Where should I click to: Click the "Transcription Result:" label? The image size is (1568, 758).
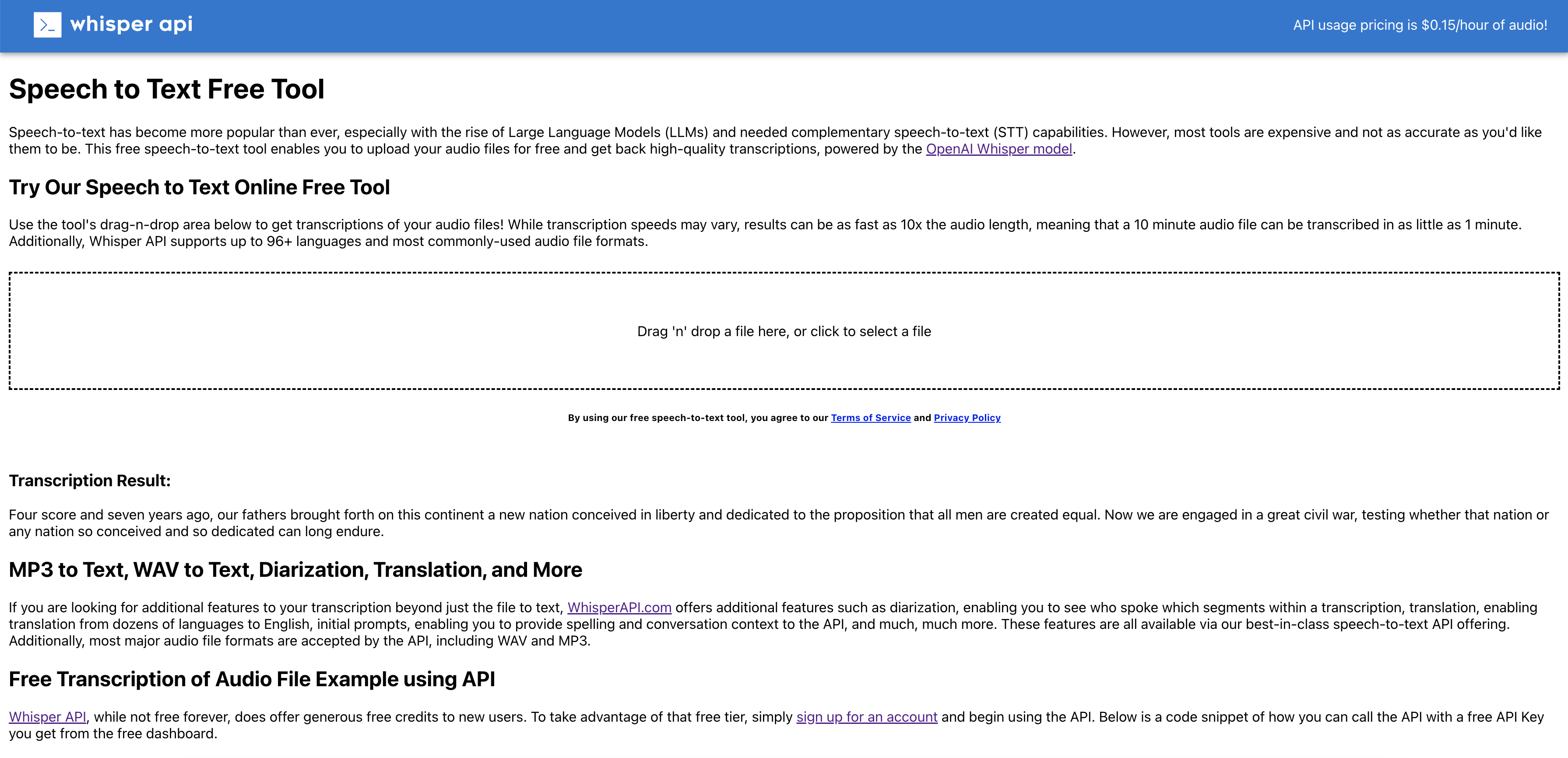[x=89, y=481]
